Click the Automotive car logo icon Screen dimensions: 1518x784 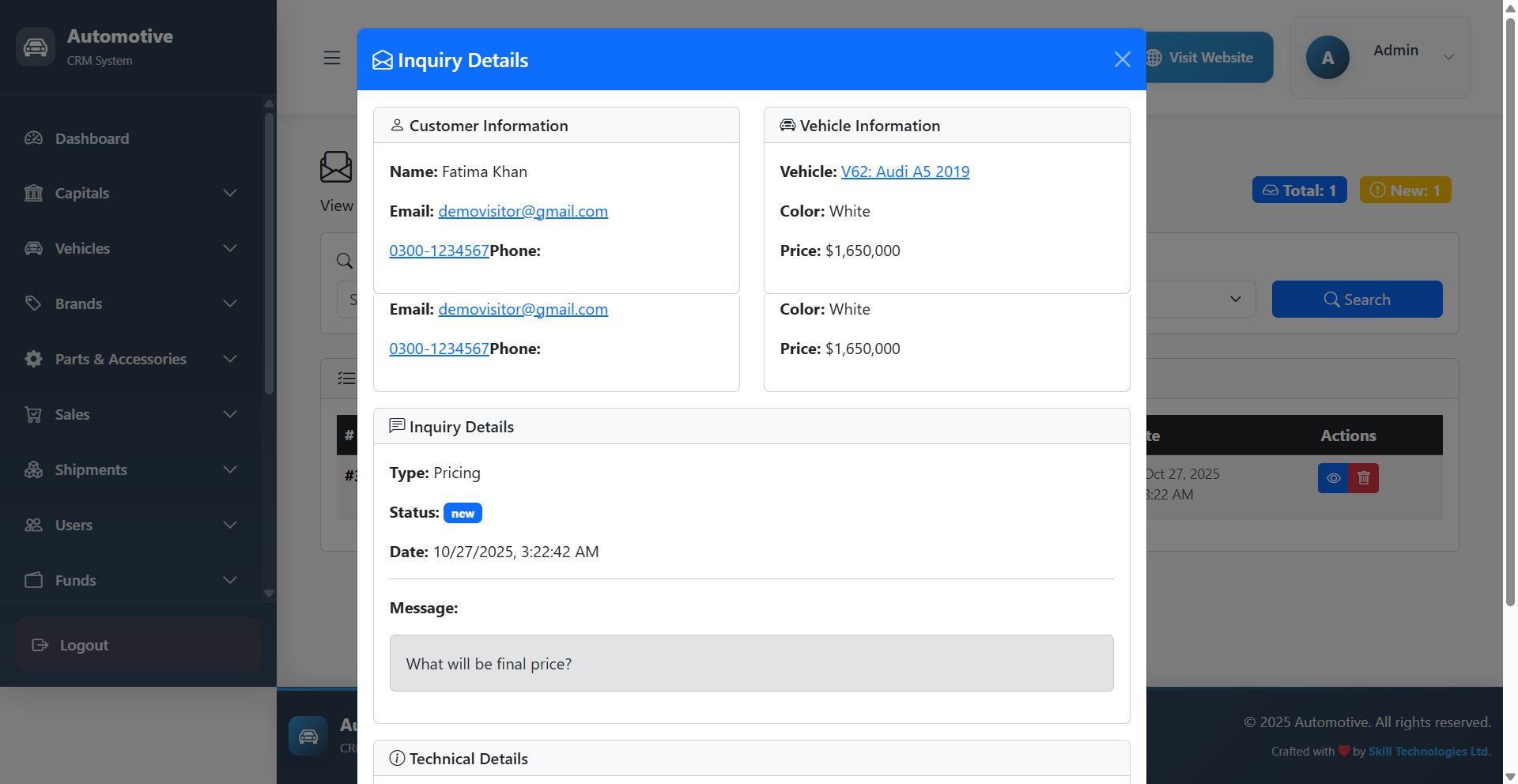click(x=36, y=47)
